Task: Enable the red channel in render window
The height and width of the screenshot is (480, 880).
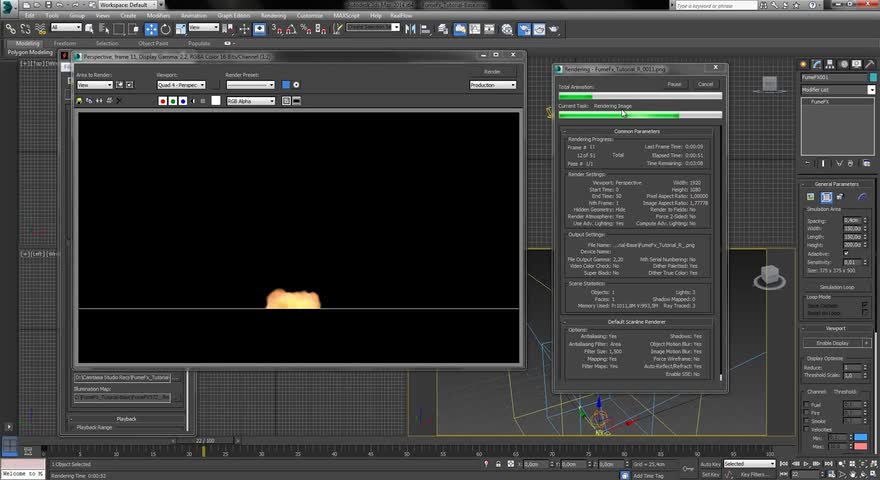Action: 162,101
